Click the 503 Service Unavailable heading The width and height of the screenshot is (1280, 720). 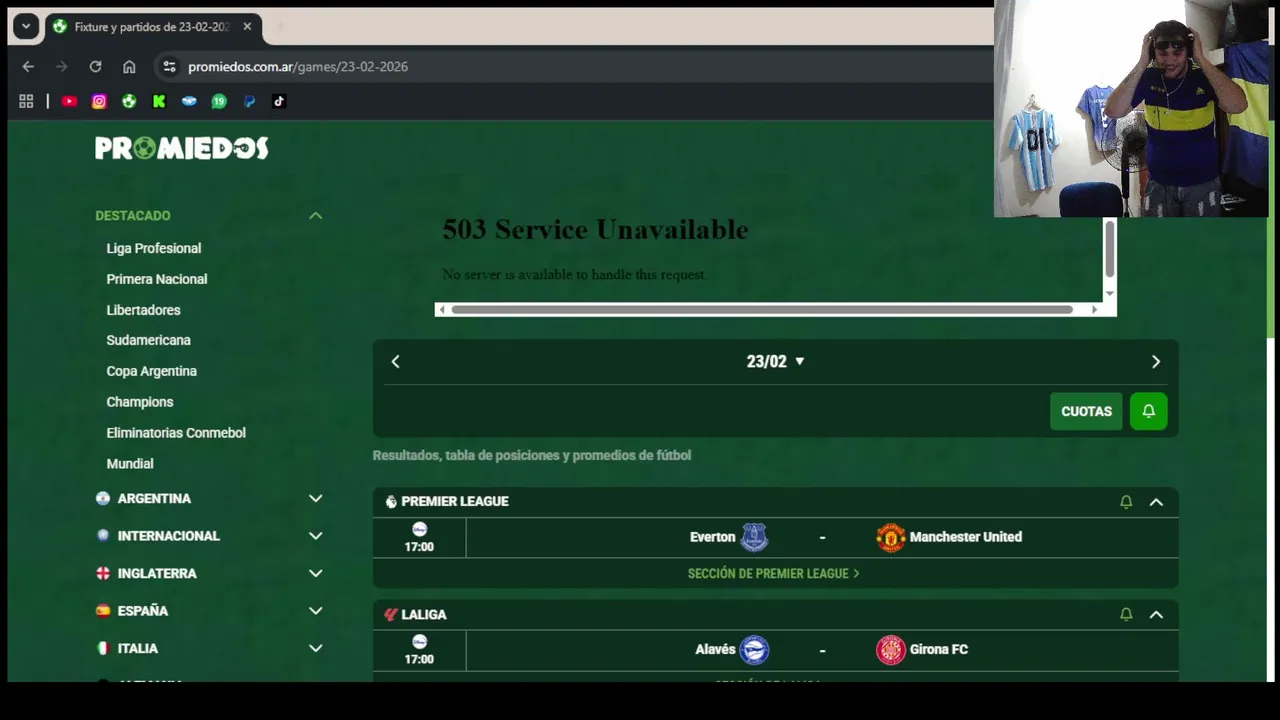pos(595,230)
